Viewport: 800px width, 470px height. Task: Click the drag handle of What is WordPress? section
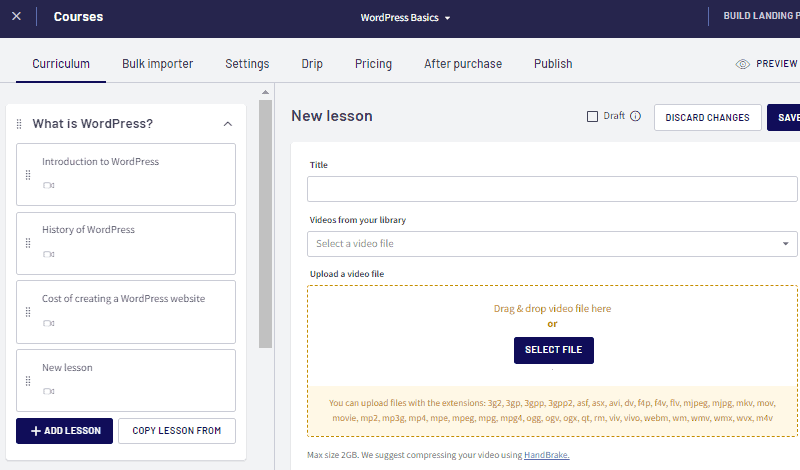click(19, 124)
